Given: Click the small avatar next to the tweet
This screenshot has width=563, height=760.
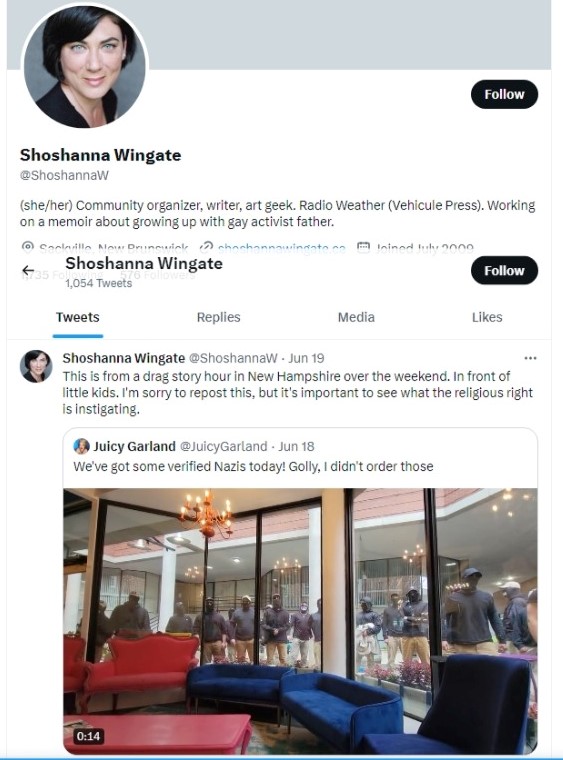Looking at the screenshot, I should coord(36,366).
